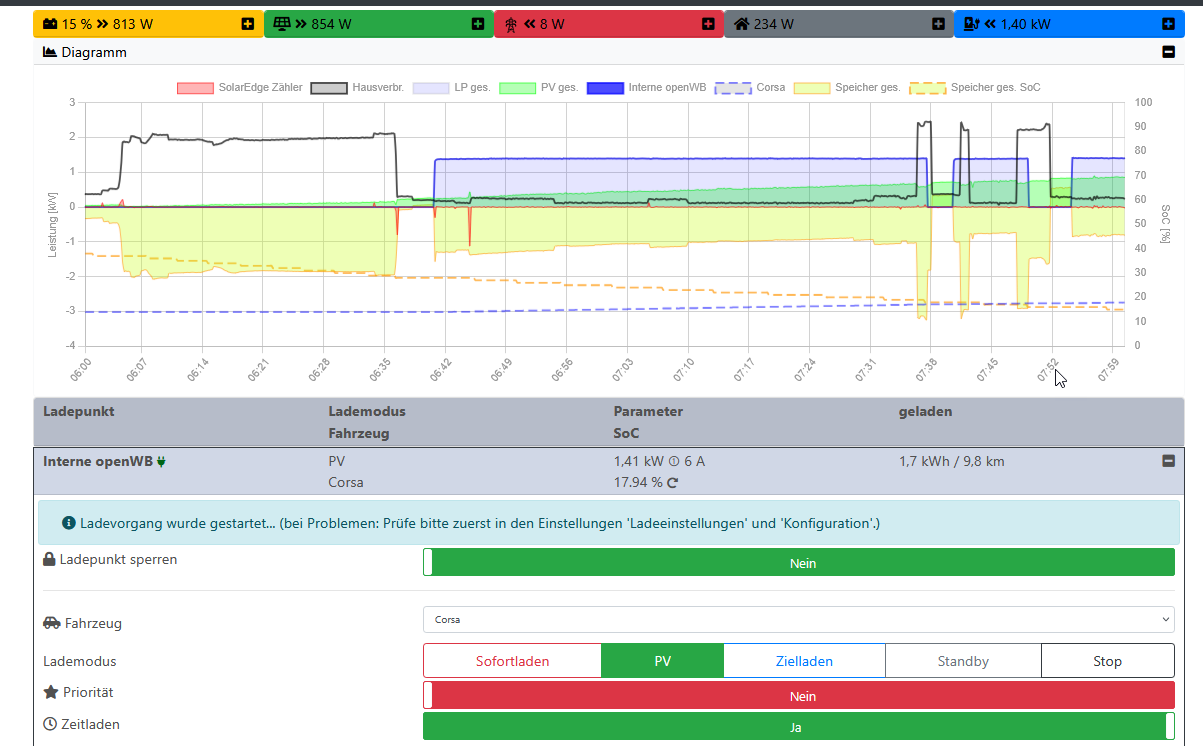Expand the blue charging 1,40 kW plus icon
The width and height of the screenshot is (1203, 746).
coord(1168,24)
